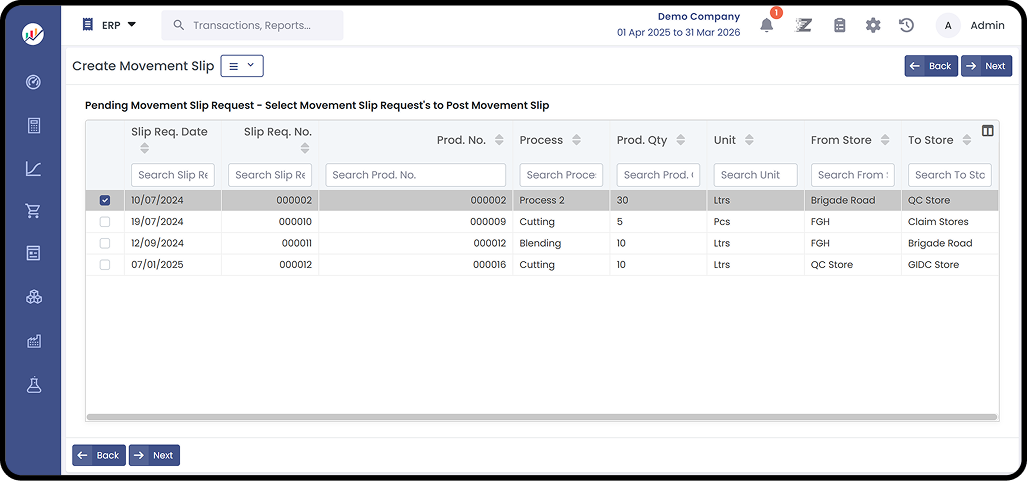Viewport: 1027px width, 481px height.
Task: Open the calculator icon in top bar
Action: click(839, 26)
